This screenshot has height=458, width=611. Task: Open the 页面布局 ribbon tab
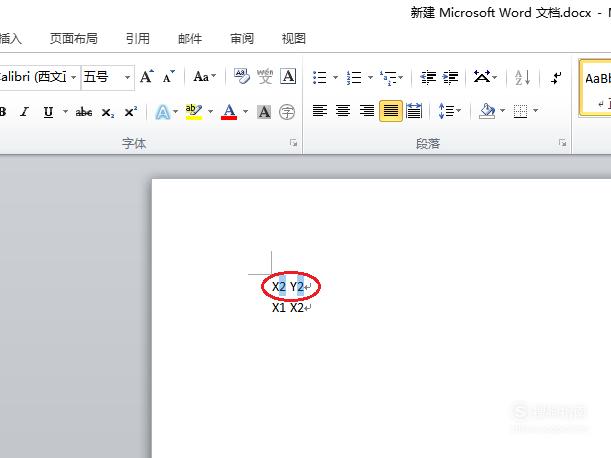74,39
